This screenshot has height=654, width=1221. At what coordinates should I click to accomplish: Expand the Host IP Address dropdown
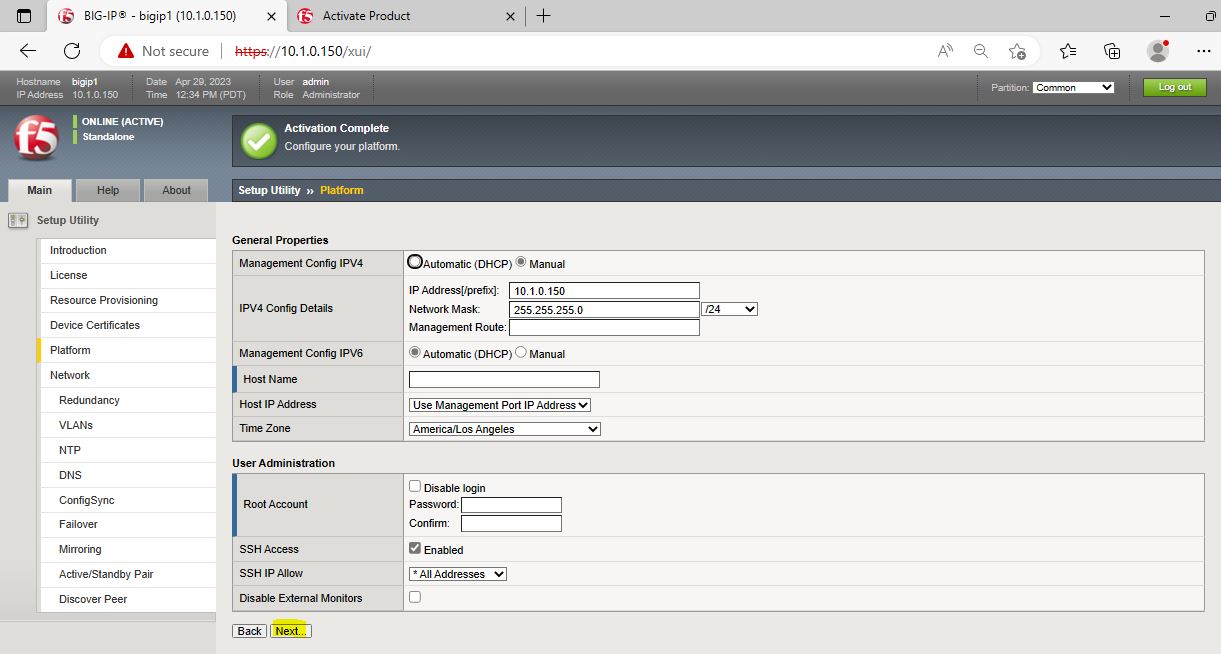click(500, 405)
